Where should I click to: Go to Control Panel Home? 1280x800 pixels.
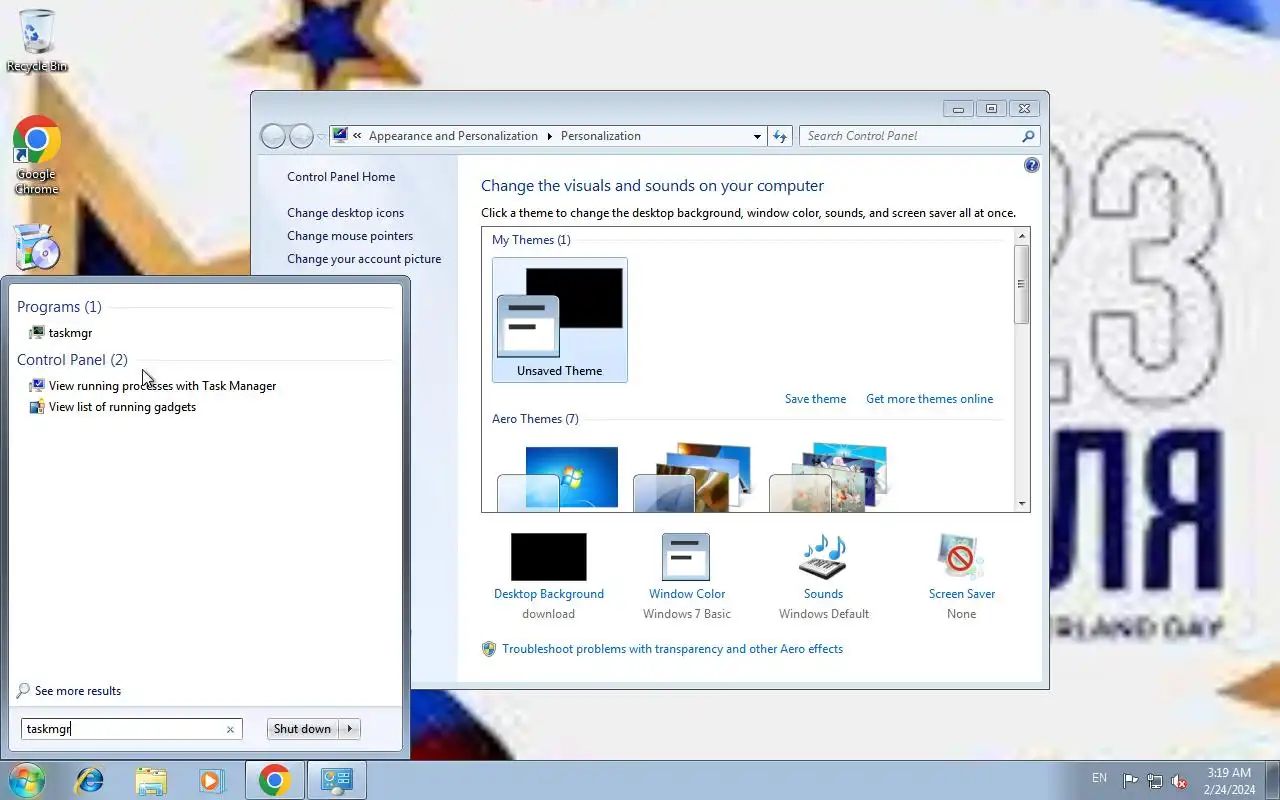[341, 177]
